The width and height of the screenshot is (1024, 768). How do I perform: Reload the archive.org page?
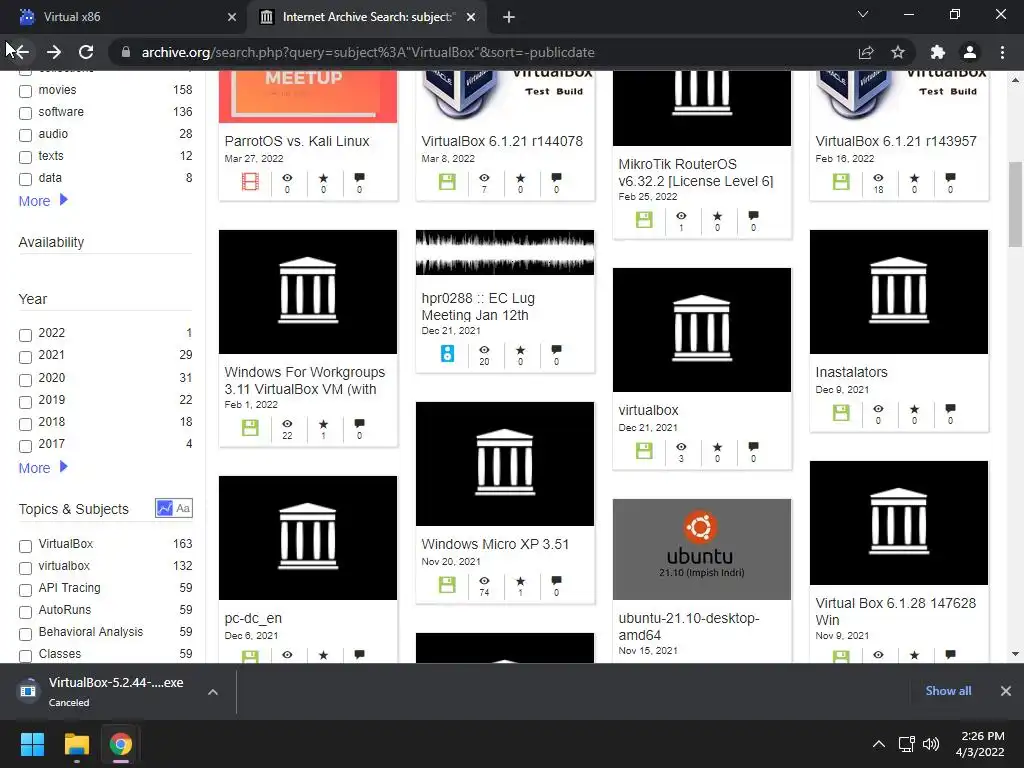point(86,52)
